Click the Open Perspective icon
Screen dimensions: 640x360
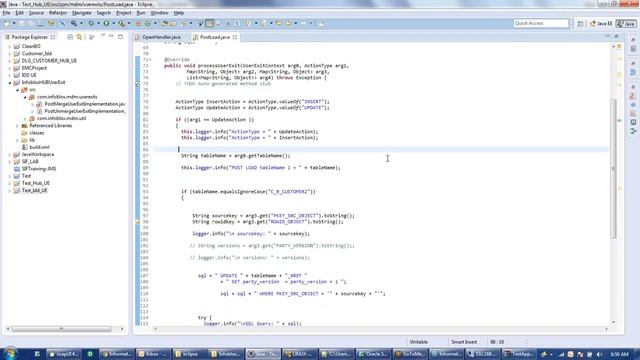click(x=580, y=24)
